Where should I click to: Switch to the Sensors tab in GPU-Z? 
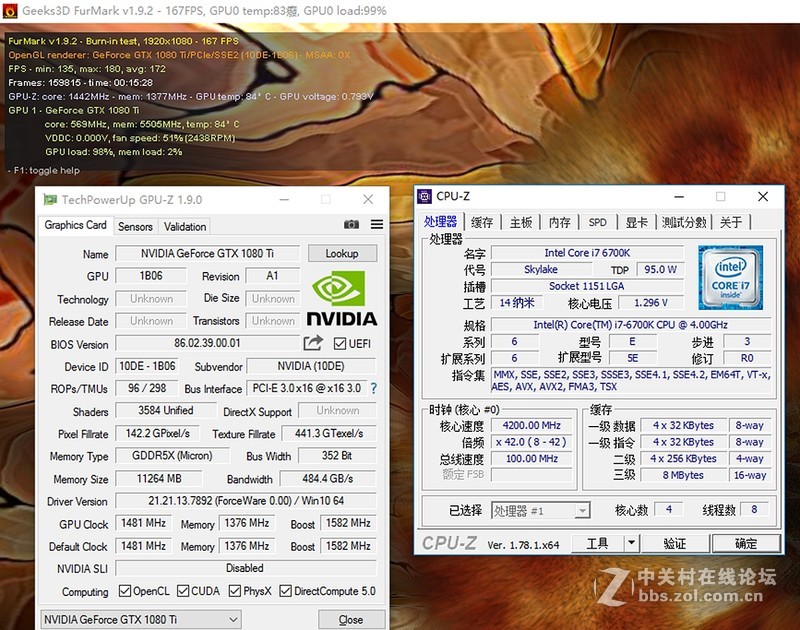pos(136,226)
